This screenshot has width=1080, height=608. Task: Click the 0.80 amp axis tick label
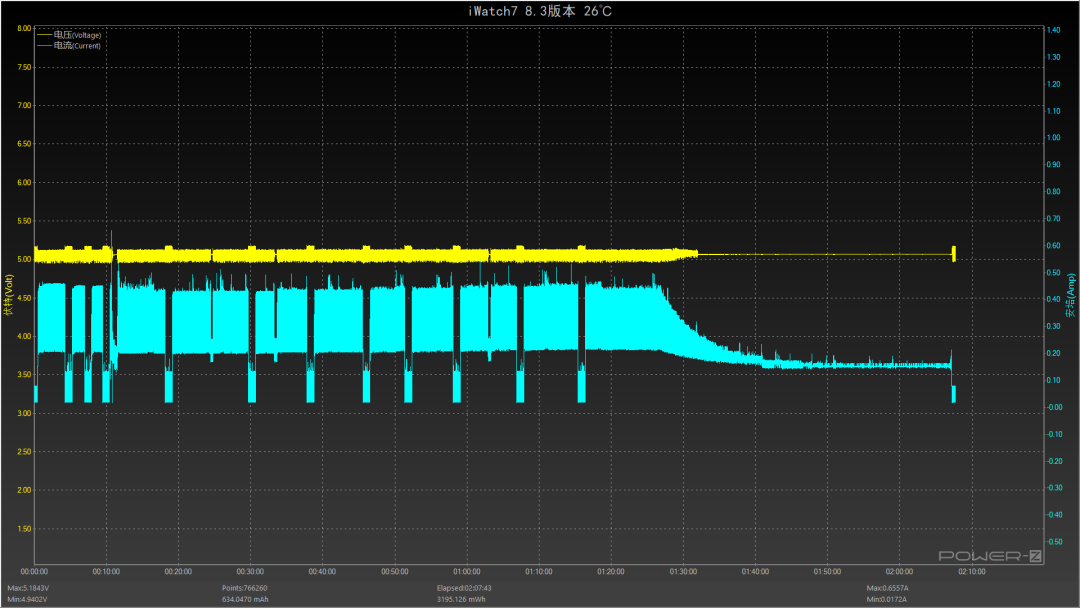coord(1054,191)
